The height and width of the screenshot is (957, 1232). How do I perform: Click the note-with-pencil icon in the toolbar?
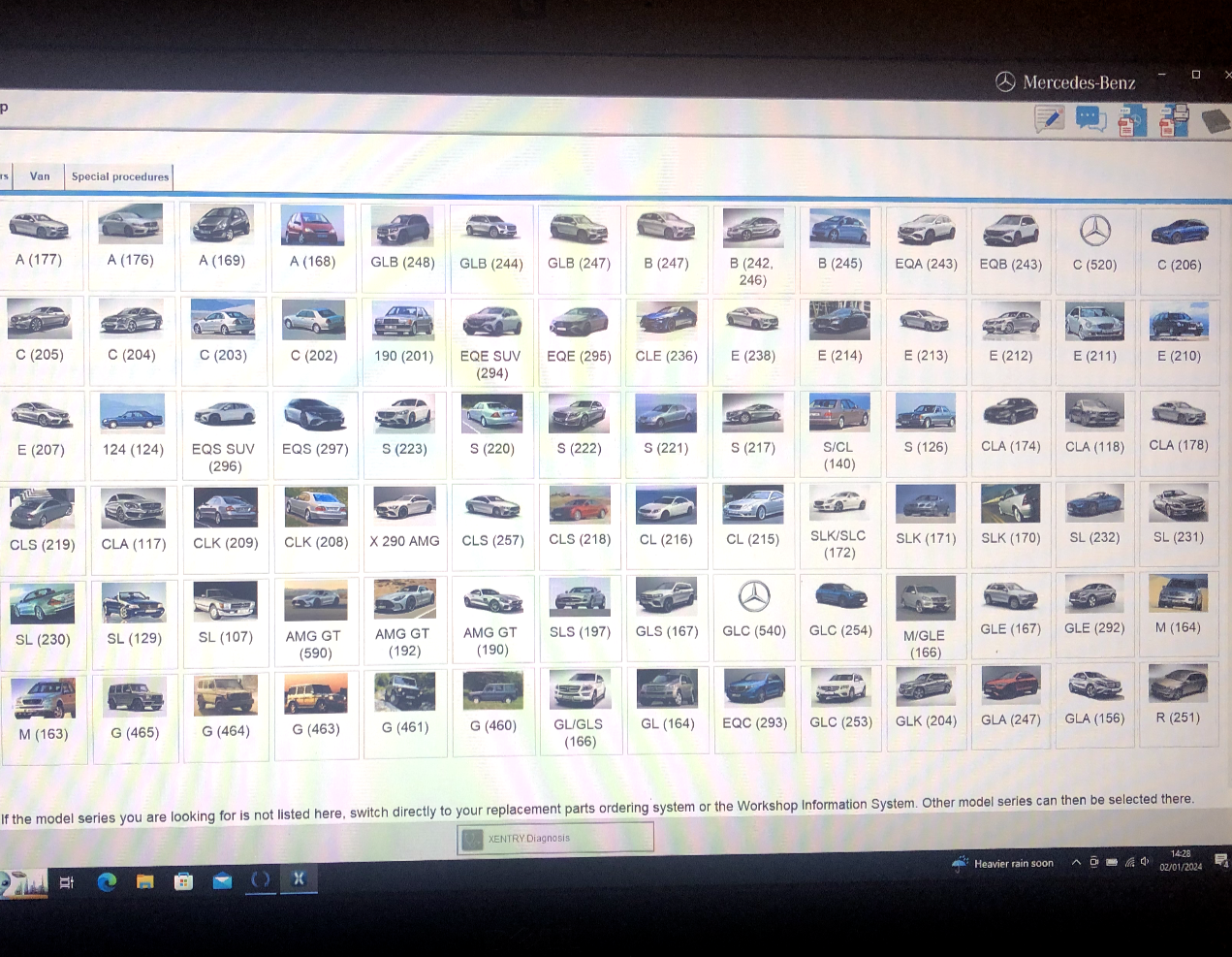pos(1049,119)
